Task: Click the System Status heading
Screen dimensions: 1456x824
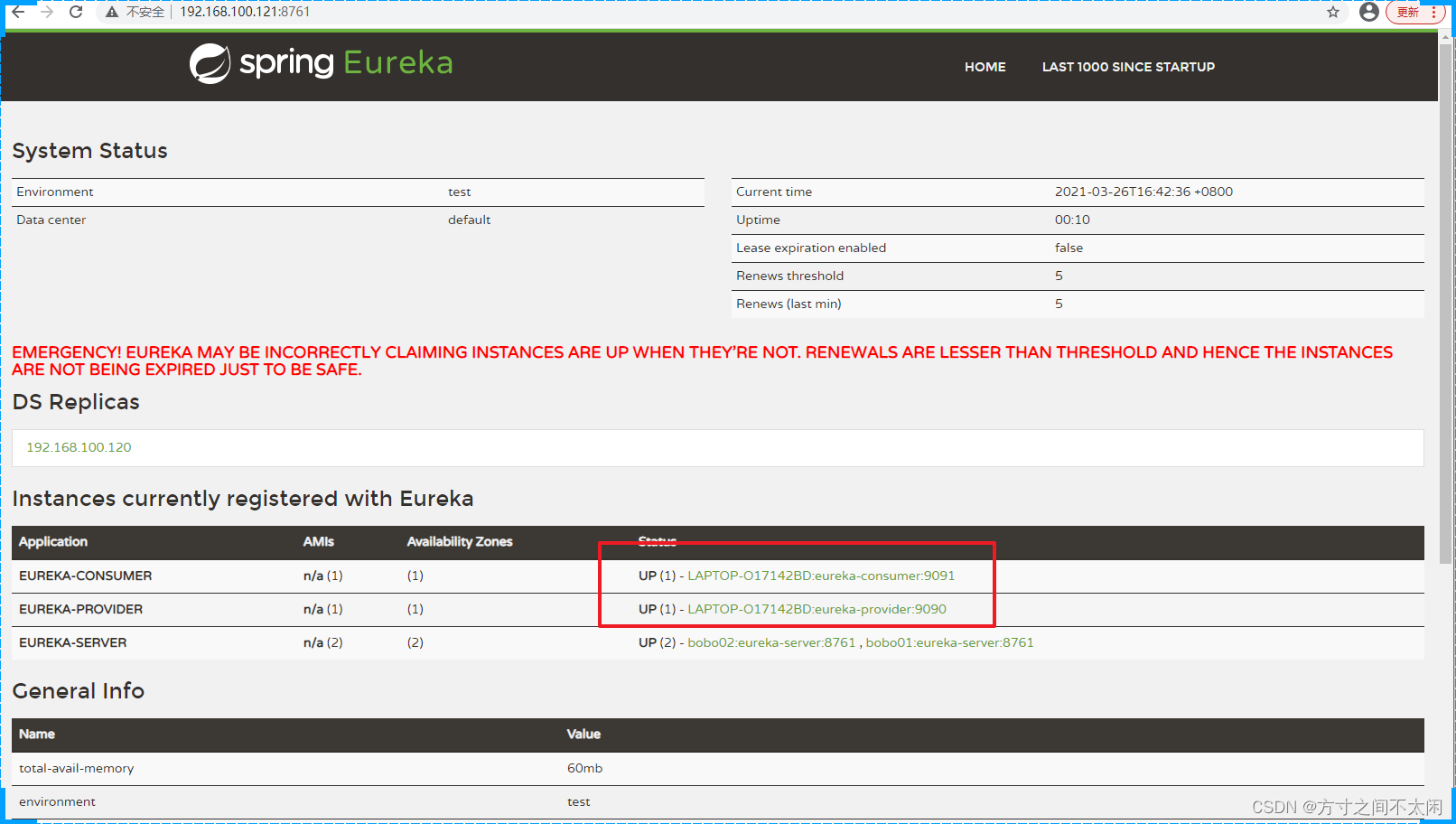Action: tap(89, 151)
